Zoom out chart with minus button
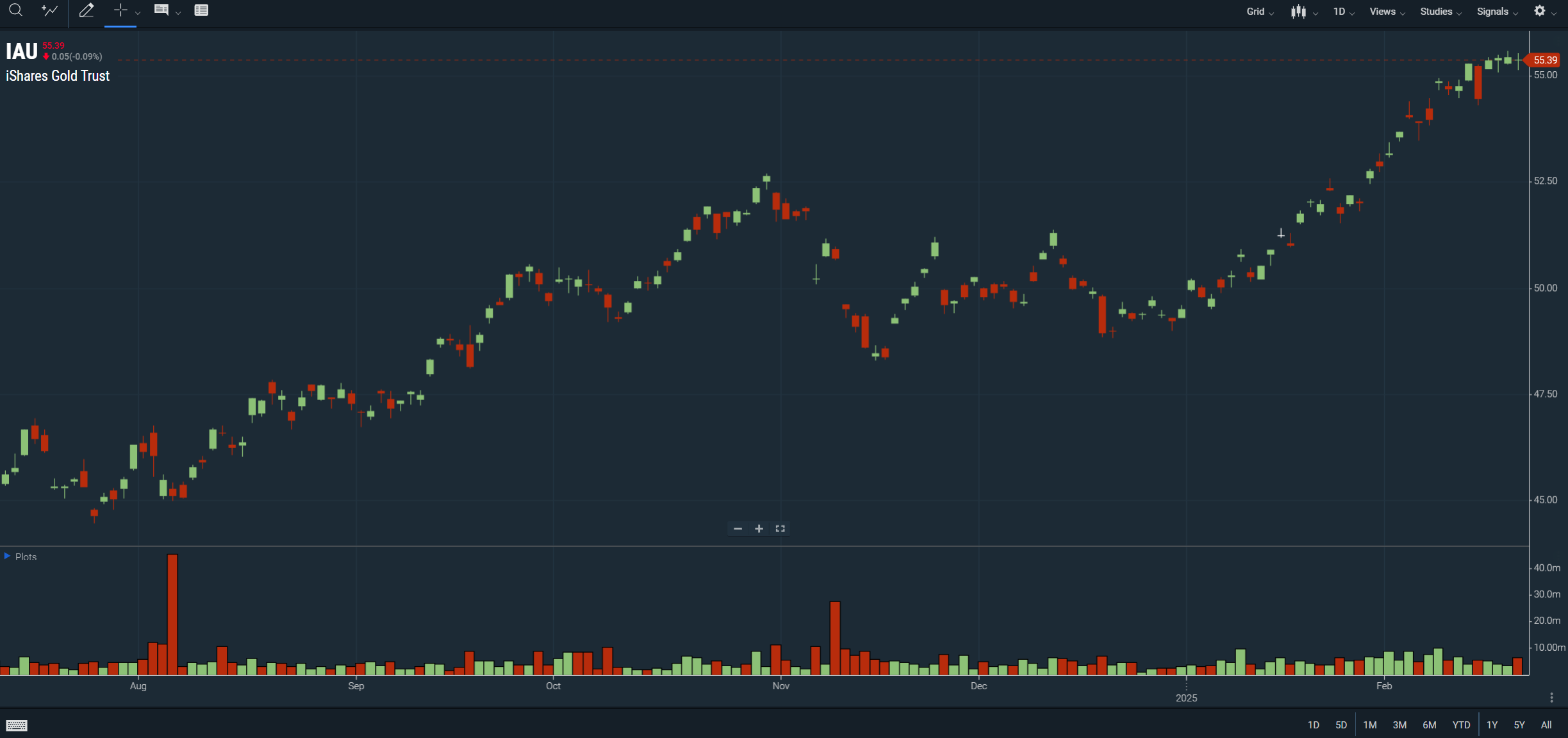 tap(738, 528)
